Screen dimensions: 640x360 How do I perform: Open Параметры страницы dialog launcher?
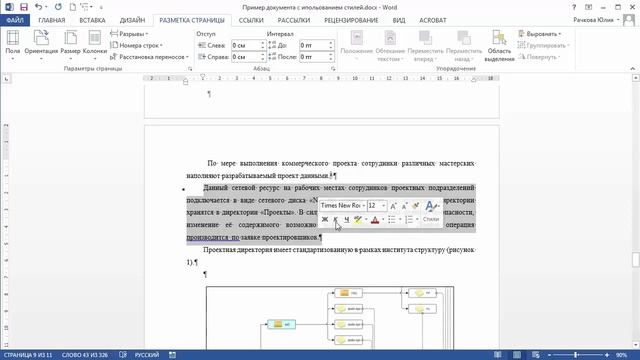(x=190, y=69)
